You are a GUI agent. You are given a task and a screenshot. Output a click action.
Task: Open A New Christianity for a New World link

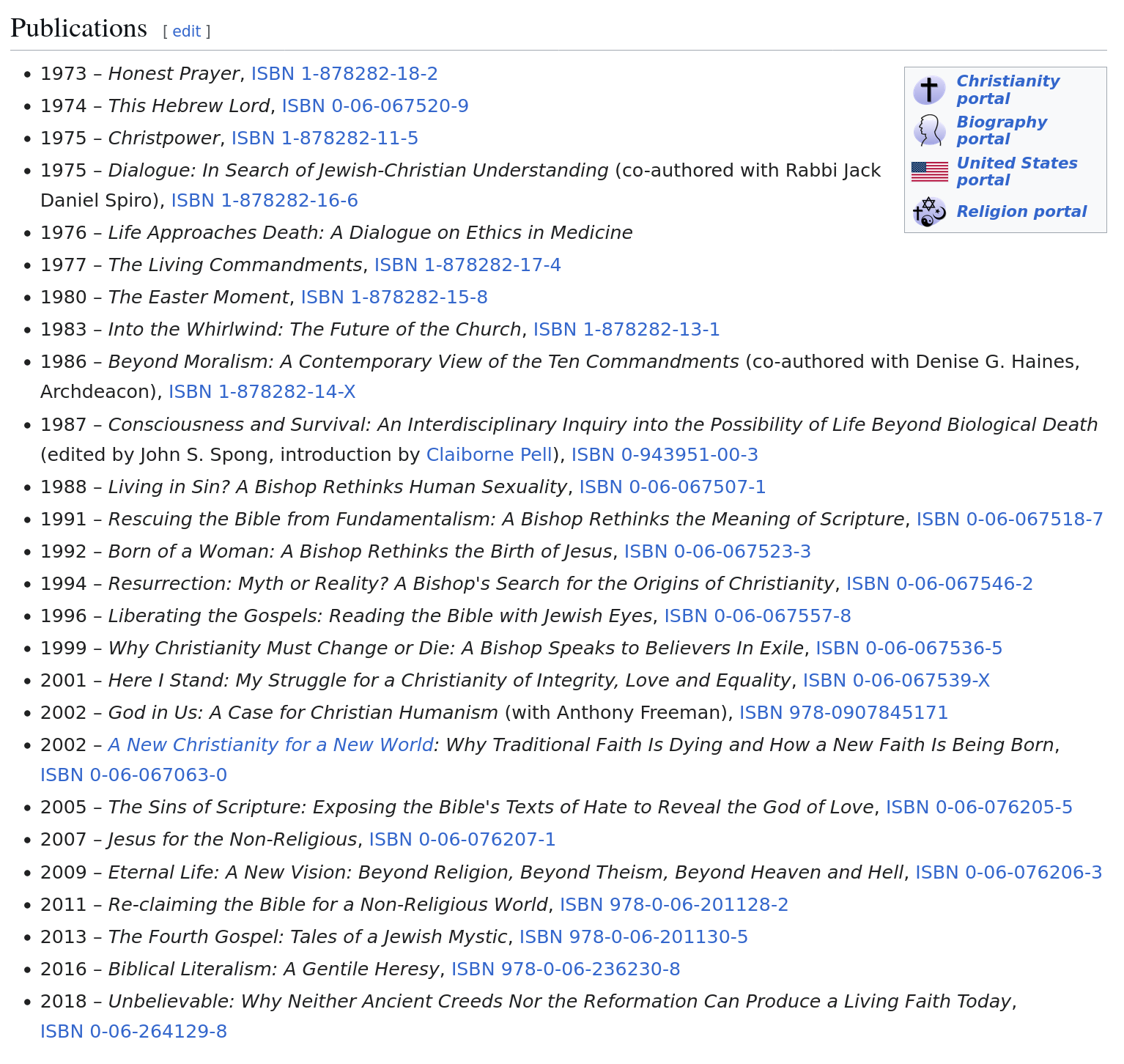(270, 745)
